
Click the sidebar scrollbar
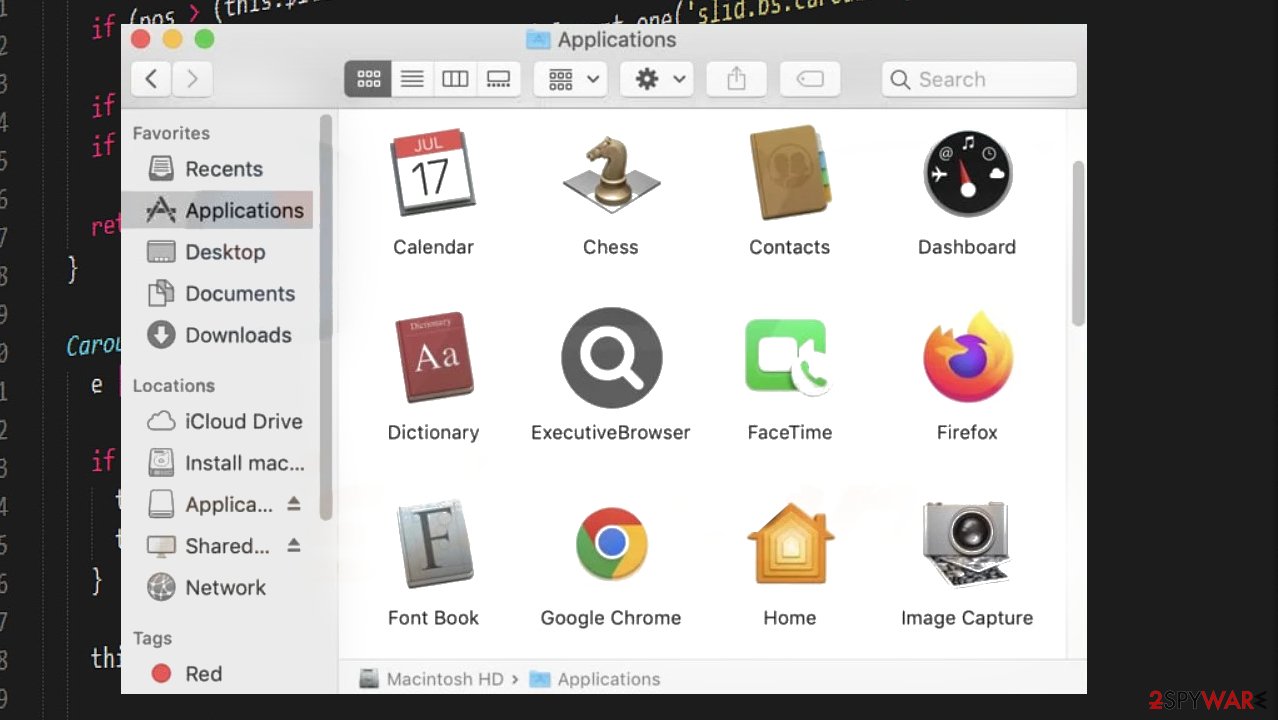325,316
